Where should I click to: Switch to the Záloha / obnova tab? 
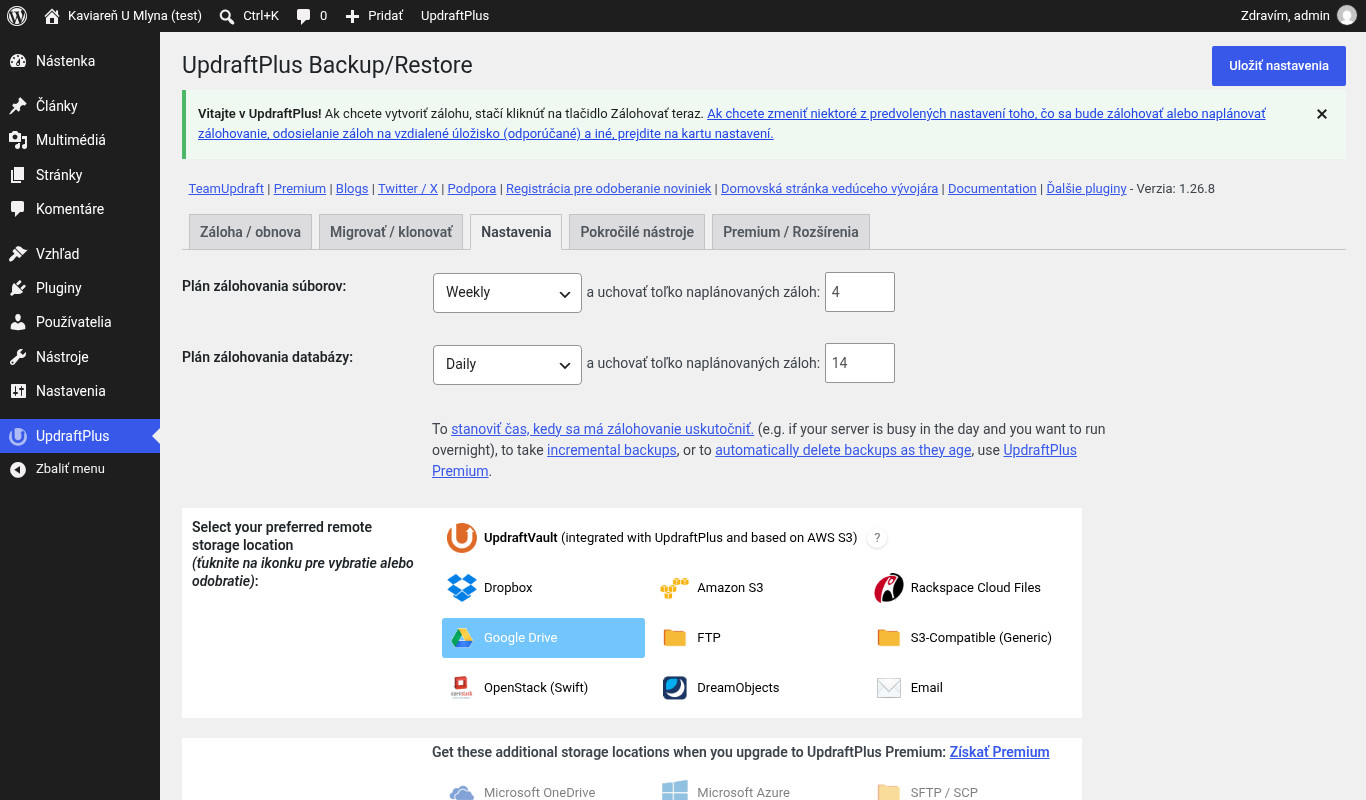click(250, 232)
